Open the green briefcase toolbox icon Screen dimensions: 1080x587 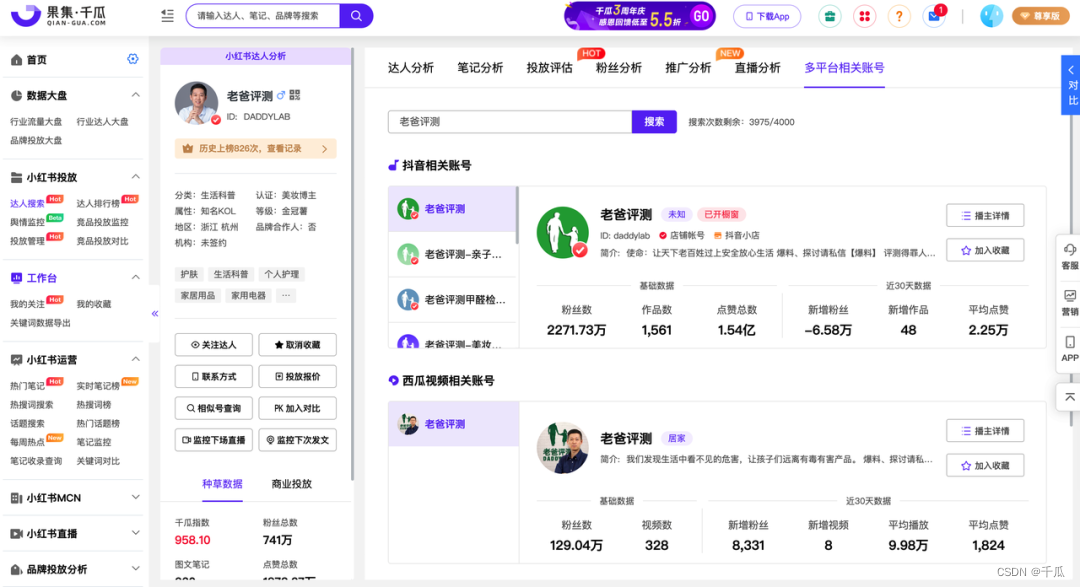point(829,17)
